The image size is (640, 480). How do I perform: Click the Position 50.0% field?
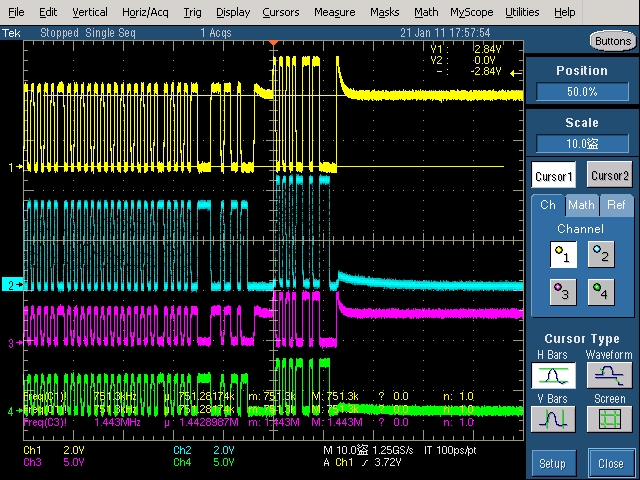(582, 91)
